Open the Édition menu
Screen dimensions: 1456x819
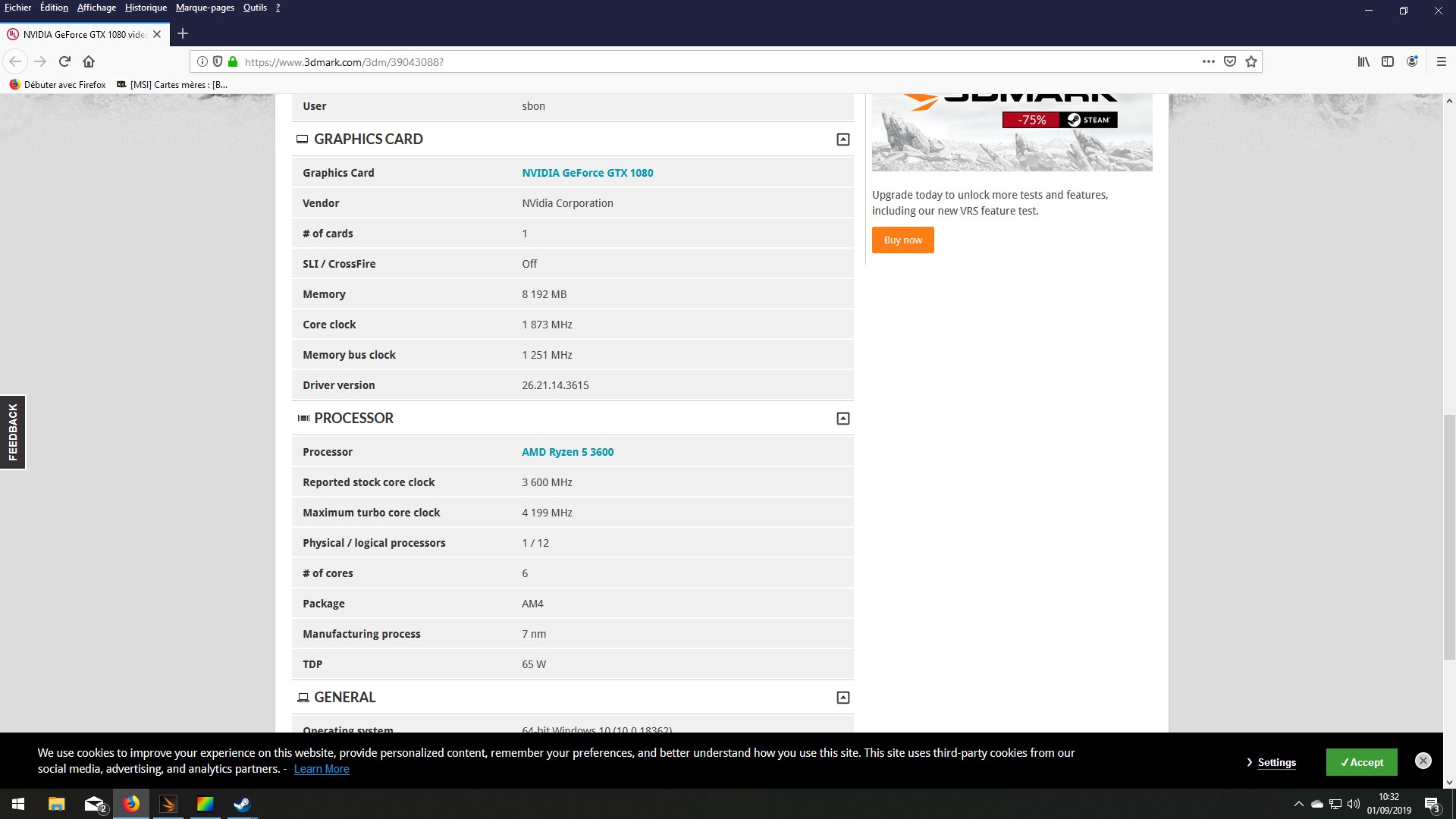pyautogui.click(x=54, y=8)
